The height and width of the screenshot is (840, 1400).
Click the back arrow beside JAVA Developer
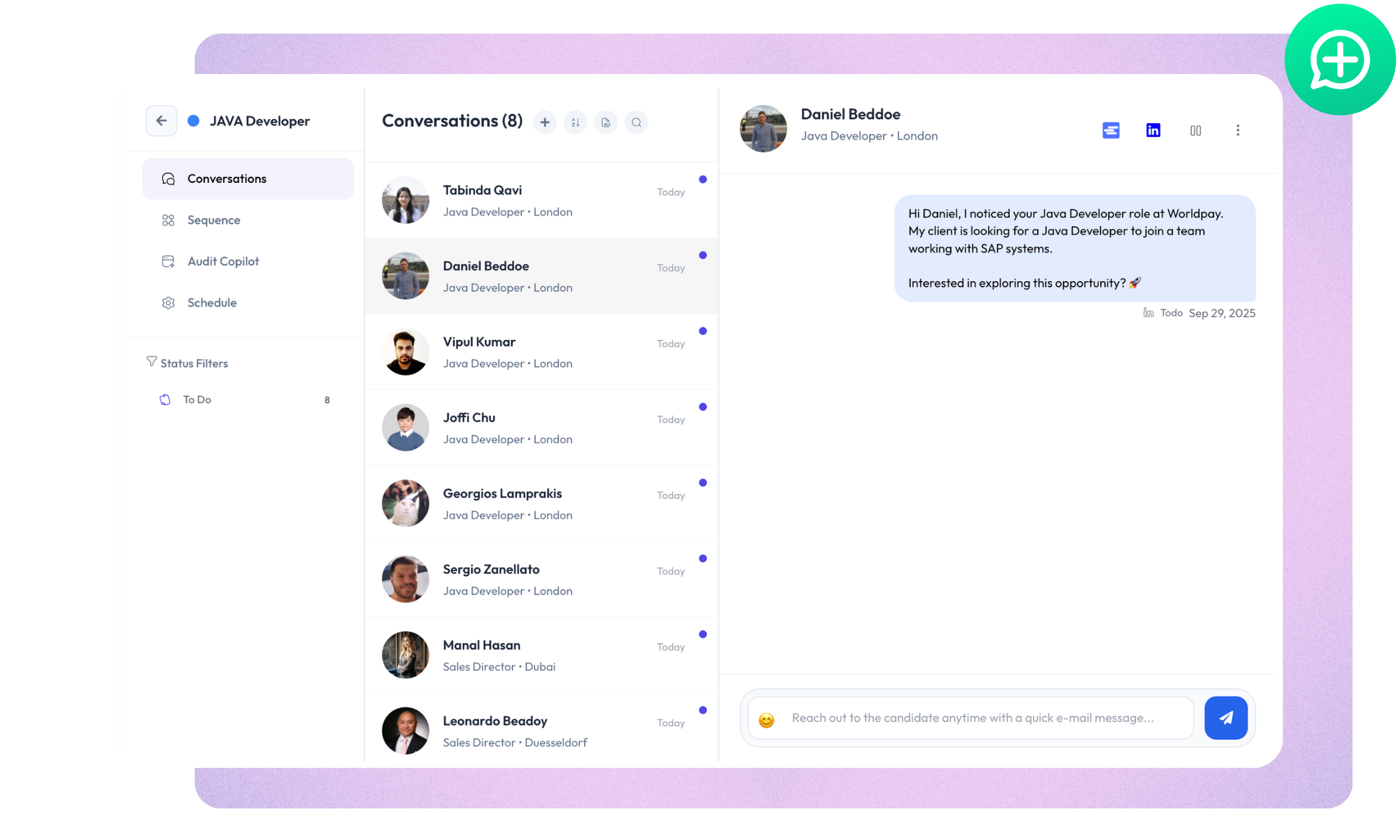[x=161, y=121]
